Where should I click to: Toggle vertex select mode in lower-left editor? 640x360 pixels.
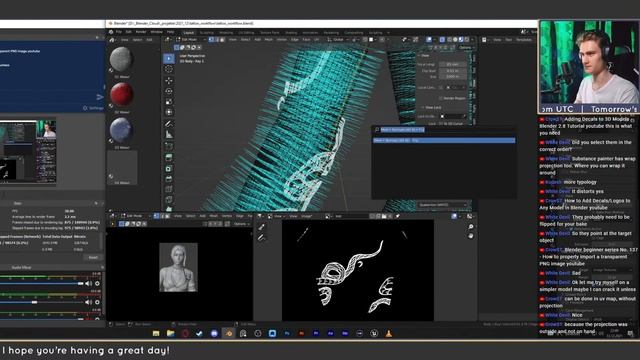[156, 216]
